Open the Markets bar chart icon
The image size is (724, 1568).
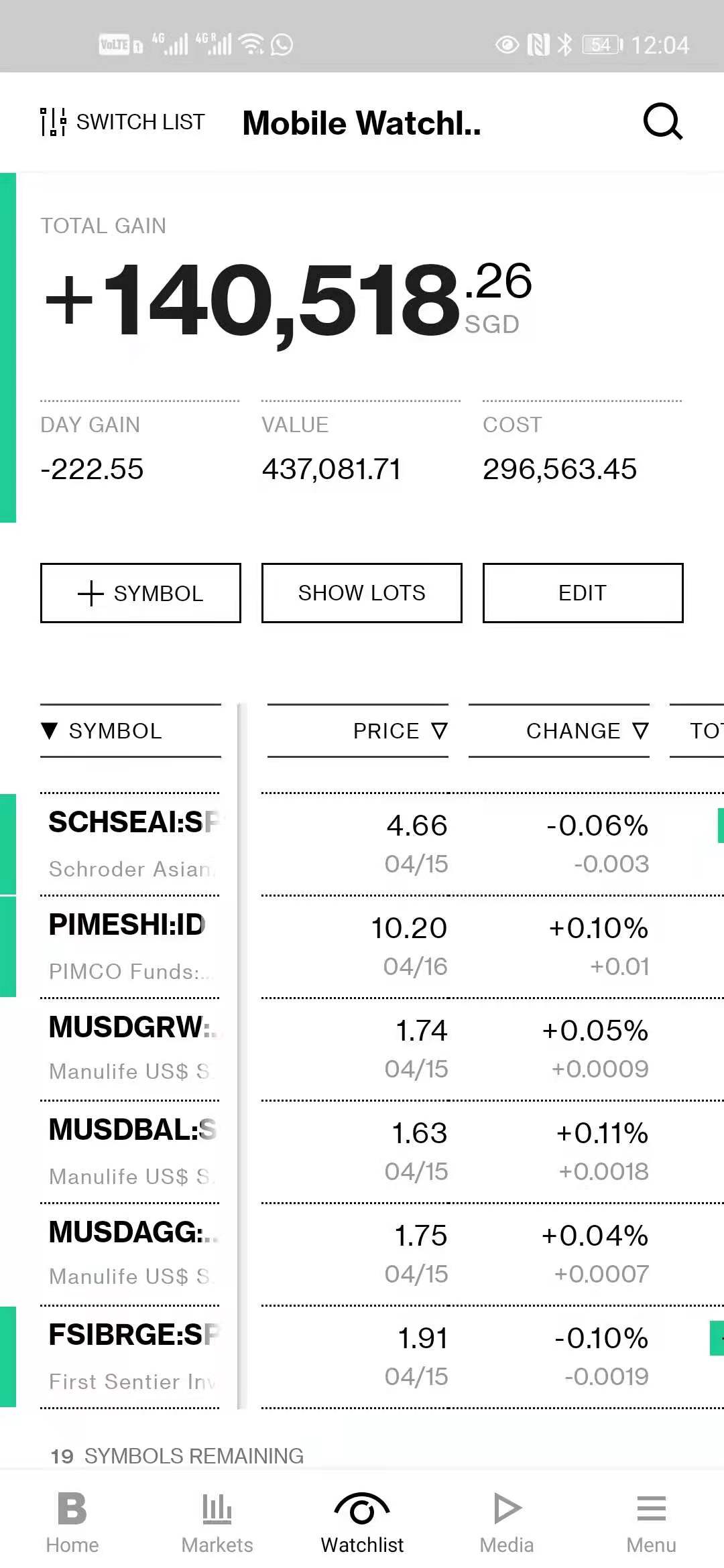click(x=217, y=1509)
